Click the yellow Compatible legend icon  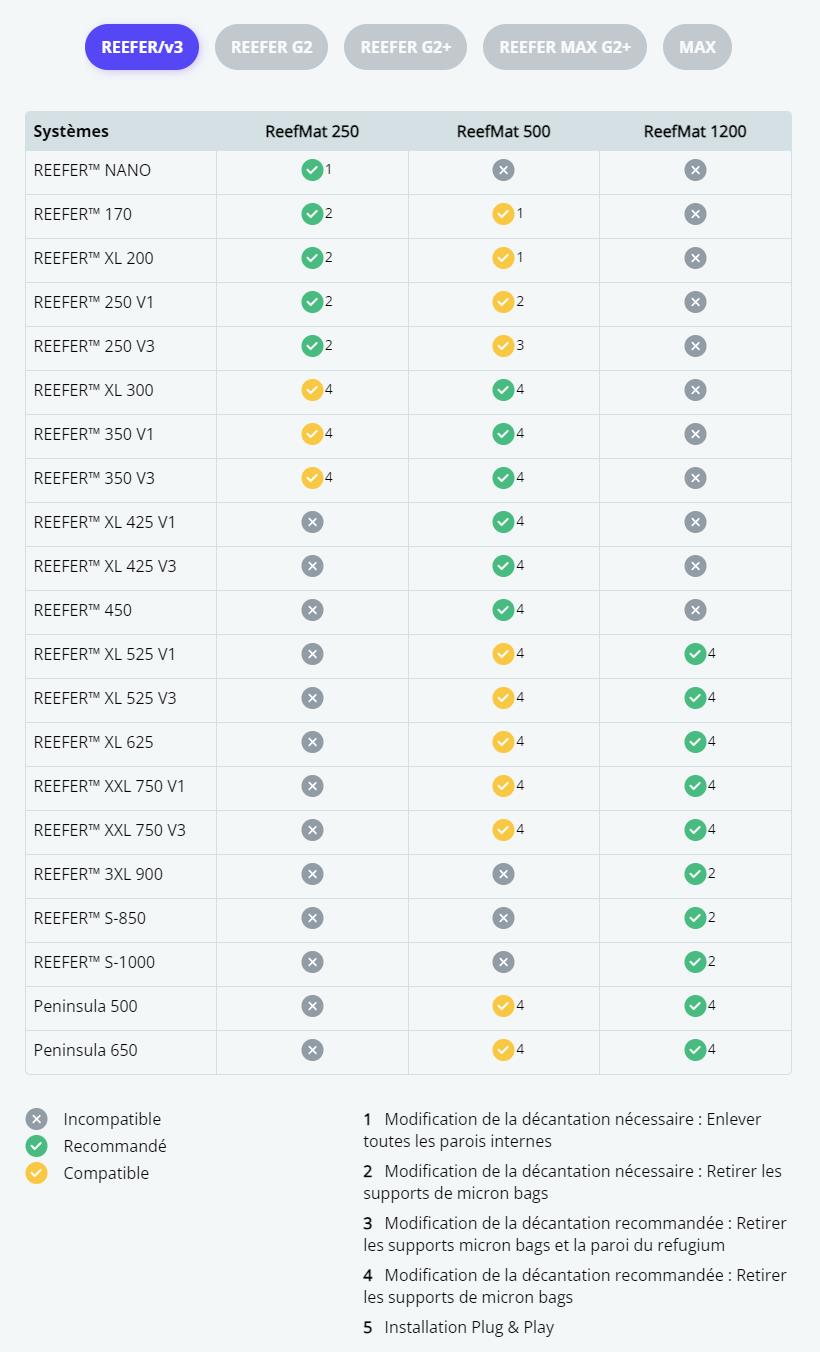click(37, 1173)
